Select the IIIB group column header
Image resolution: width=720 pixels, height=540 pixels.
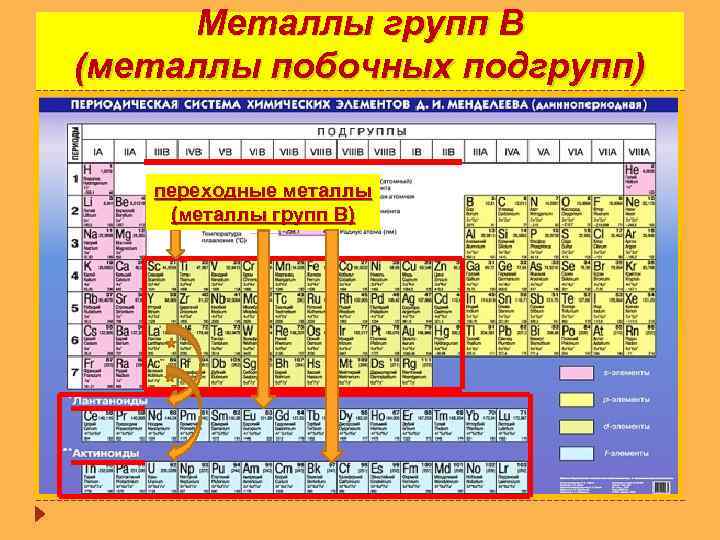162,152
